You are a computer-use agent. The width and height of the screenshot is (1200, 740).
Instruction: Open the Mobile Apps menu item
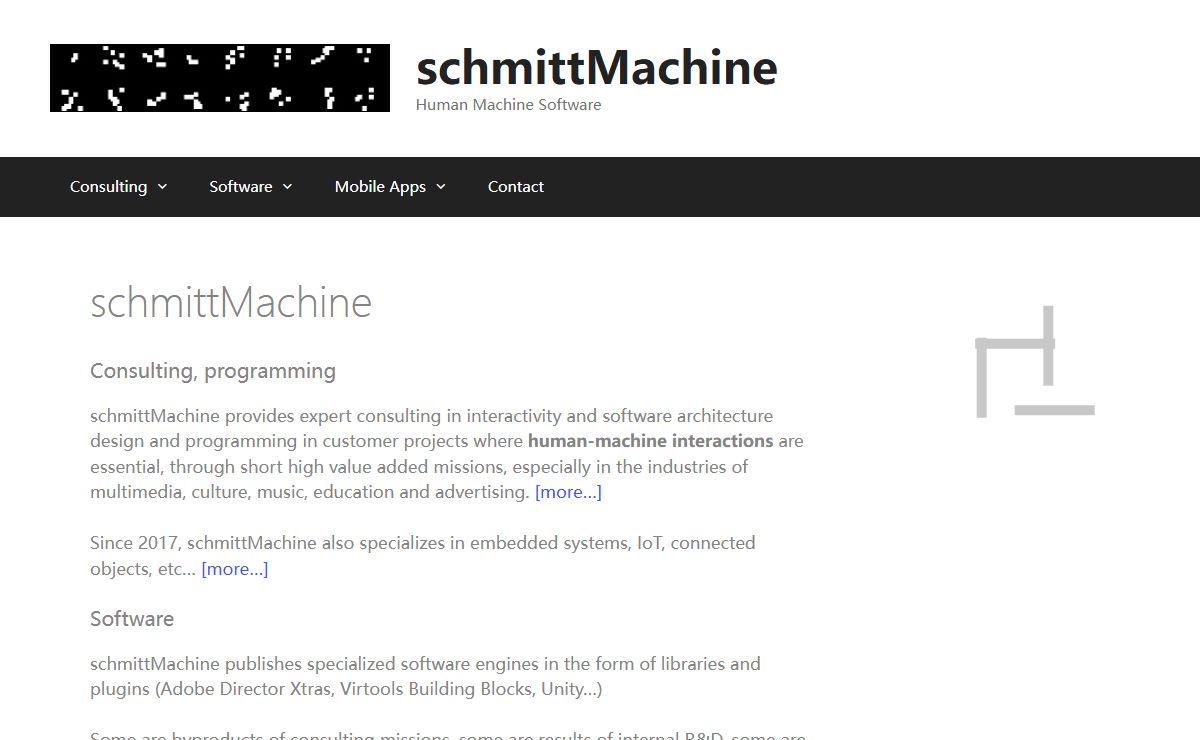click(380, 187)
